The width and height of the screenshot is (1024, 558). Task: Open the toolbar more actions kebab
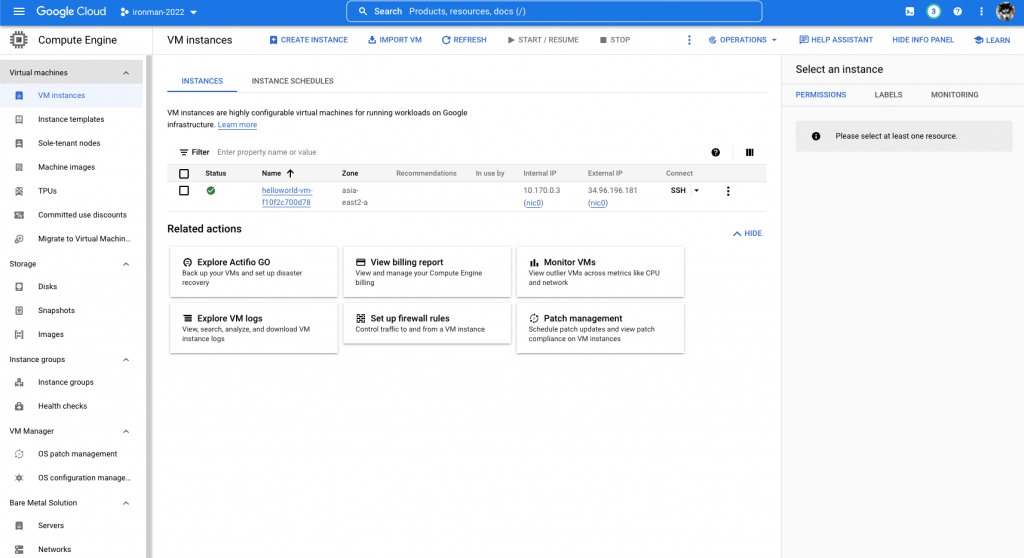pyautogui.click(x=689, y=40)
